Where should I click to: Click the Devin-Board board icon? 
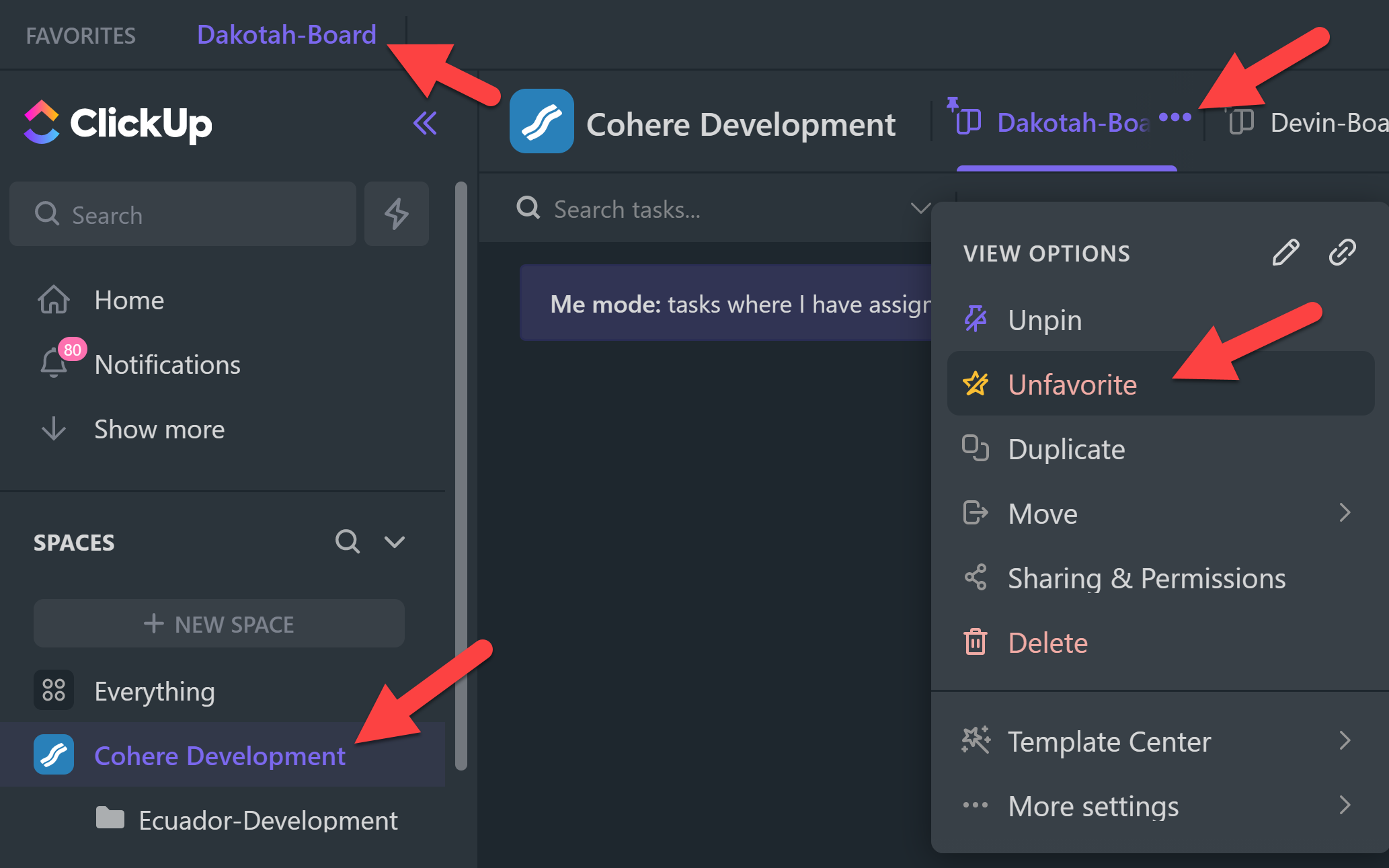tap(1241, 122)
